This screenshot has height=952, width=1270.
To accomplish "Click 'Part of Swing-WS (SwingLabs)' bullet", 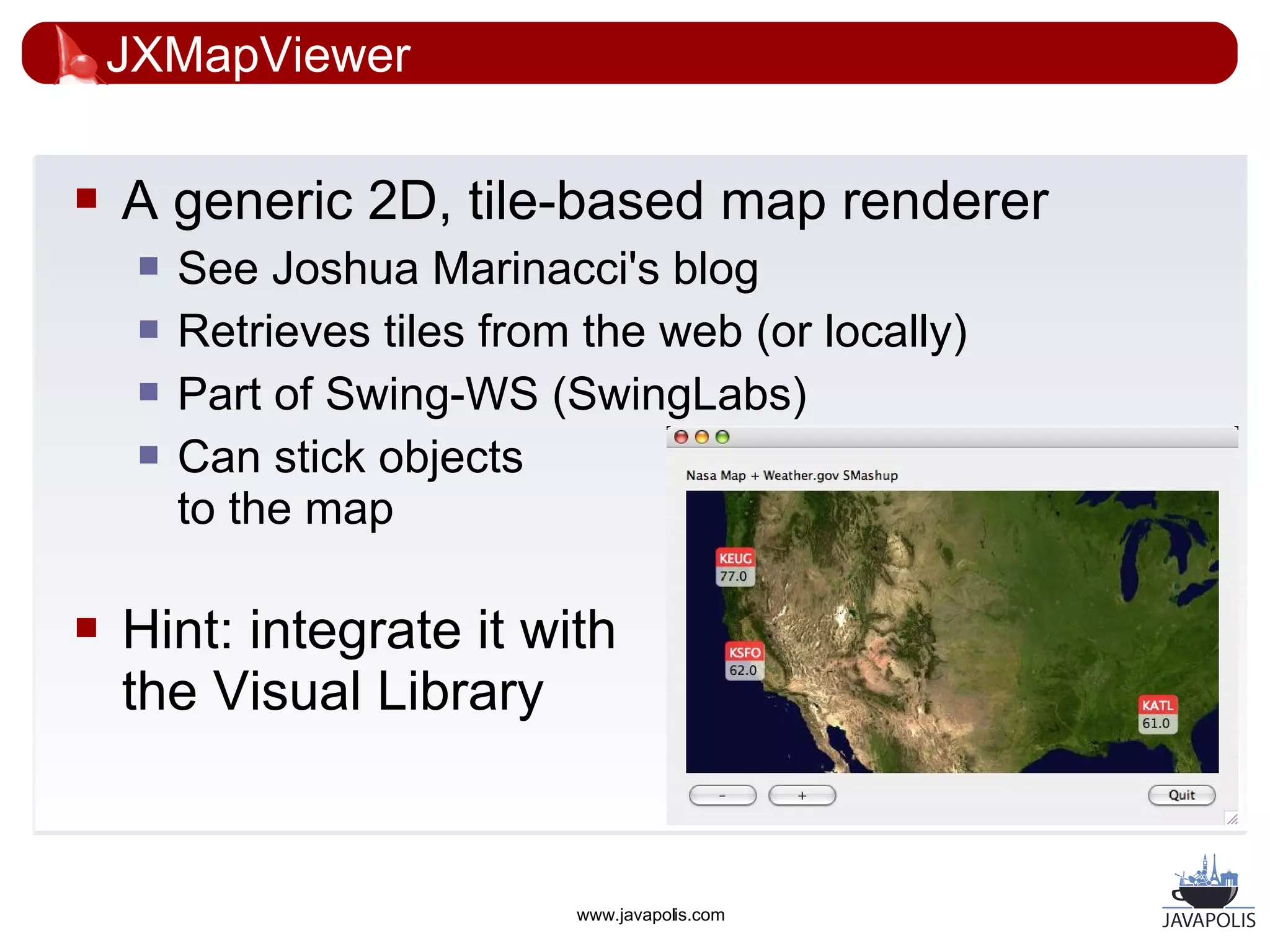I will click(492, 395).
